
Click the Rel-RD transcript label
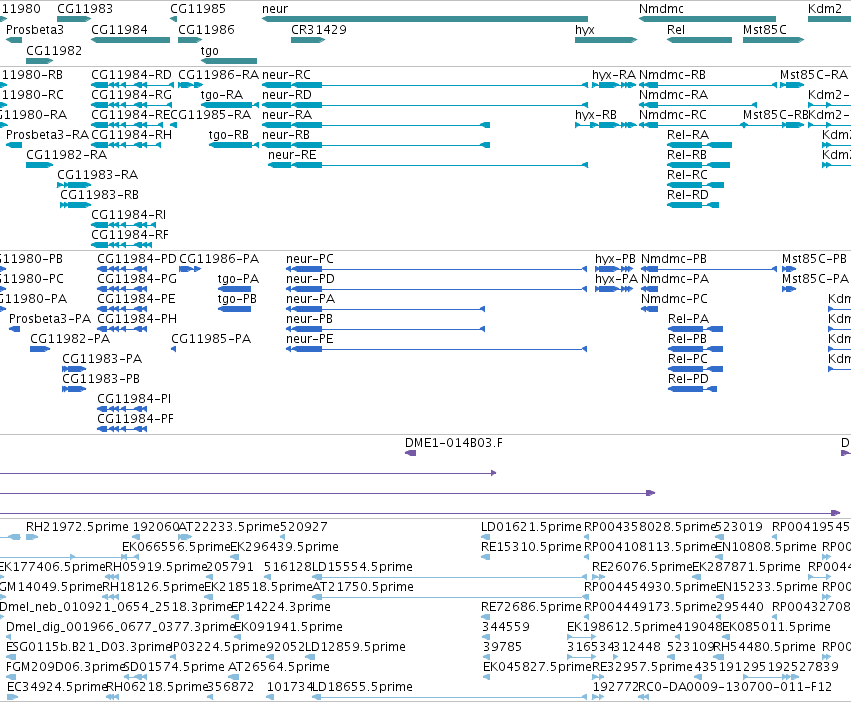point(688,194)
